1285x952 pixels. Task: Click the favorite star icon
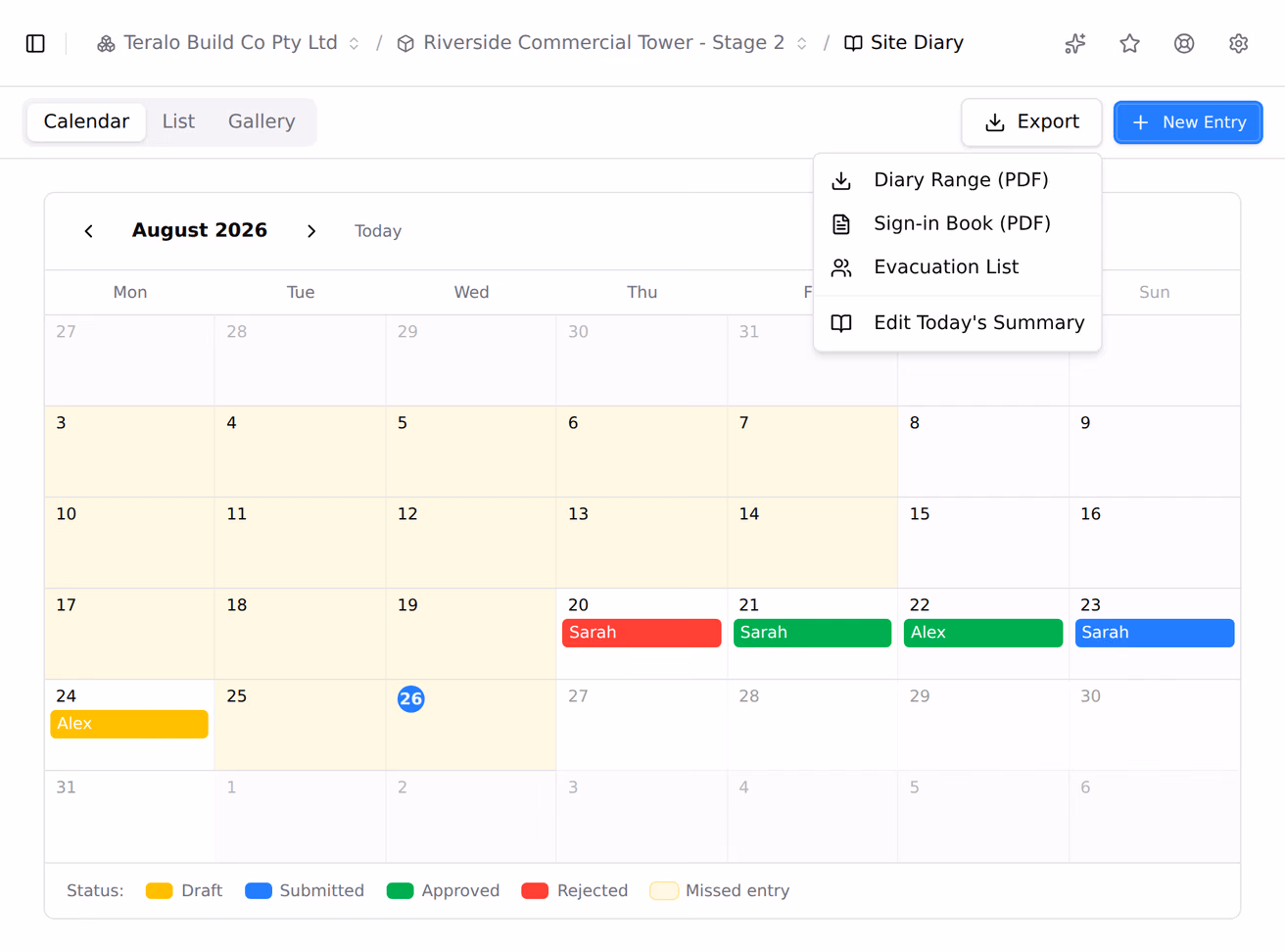[x=1130, y=43]
